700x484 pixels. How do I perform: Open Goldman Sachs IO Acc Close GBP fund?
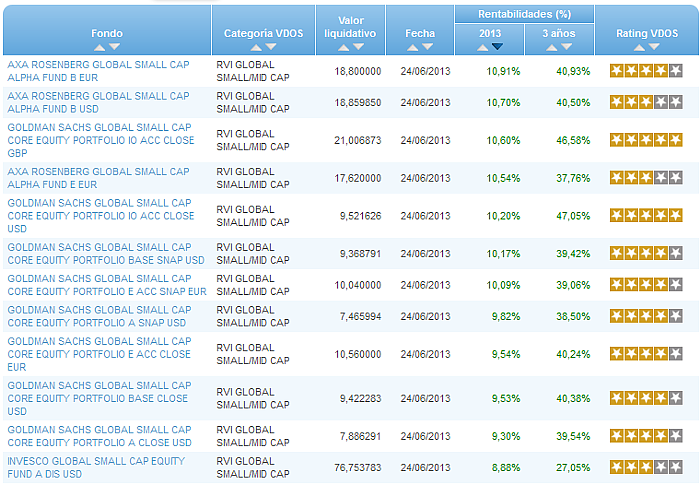point(101,140)
